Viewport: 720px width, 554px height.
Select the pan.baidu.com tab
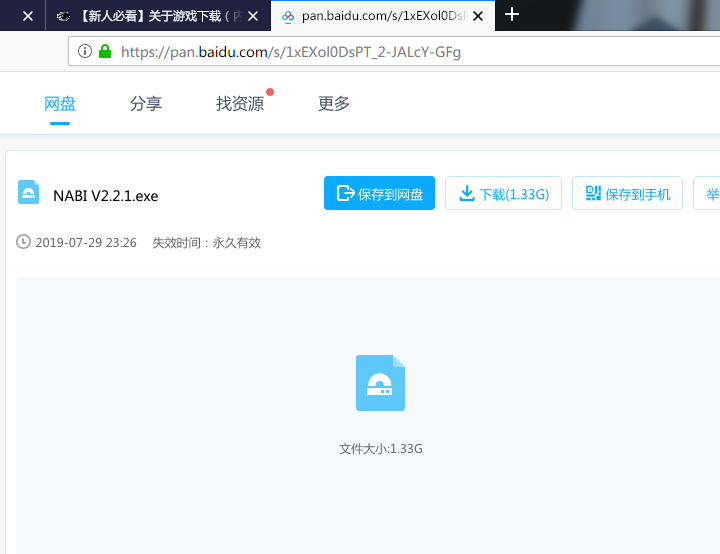pyautogui.click(x=382, y=17)
